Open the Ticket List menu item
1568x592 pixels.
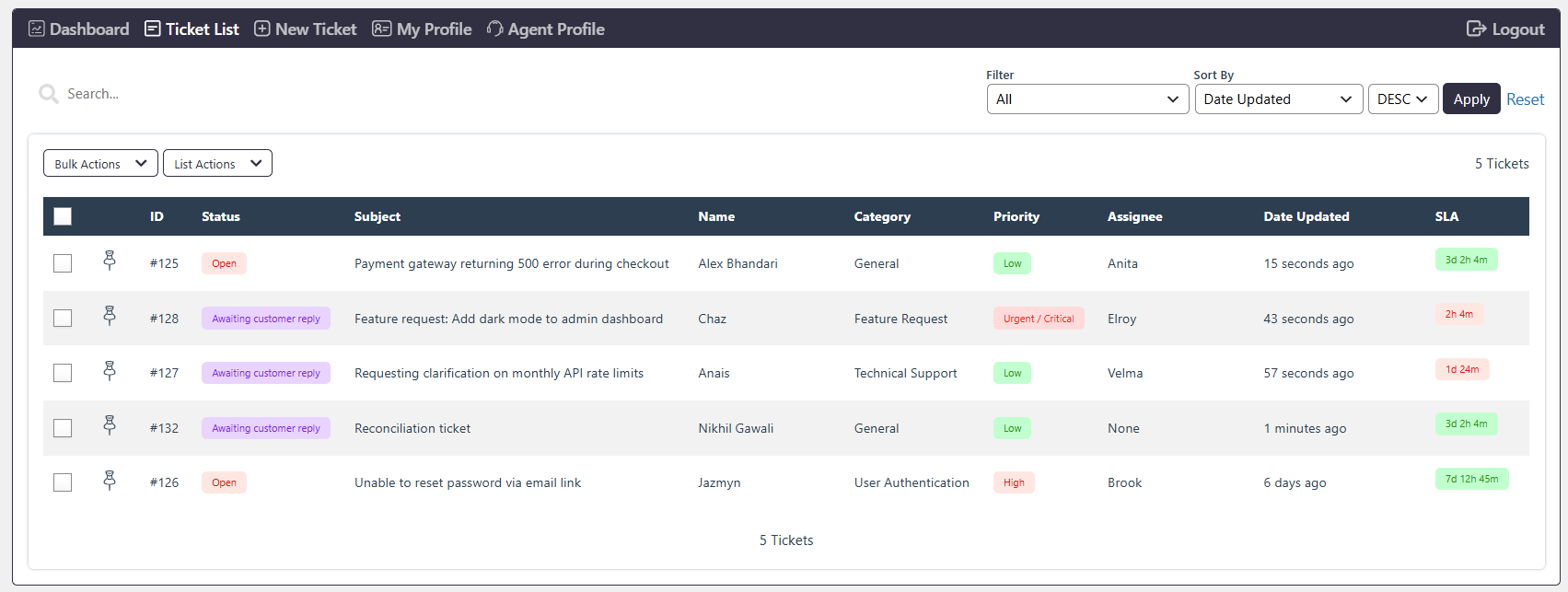[192, 29]
